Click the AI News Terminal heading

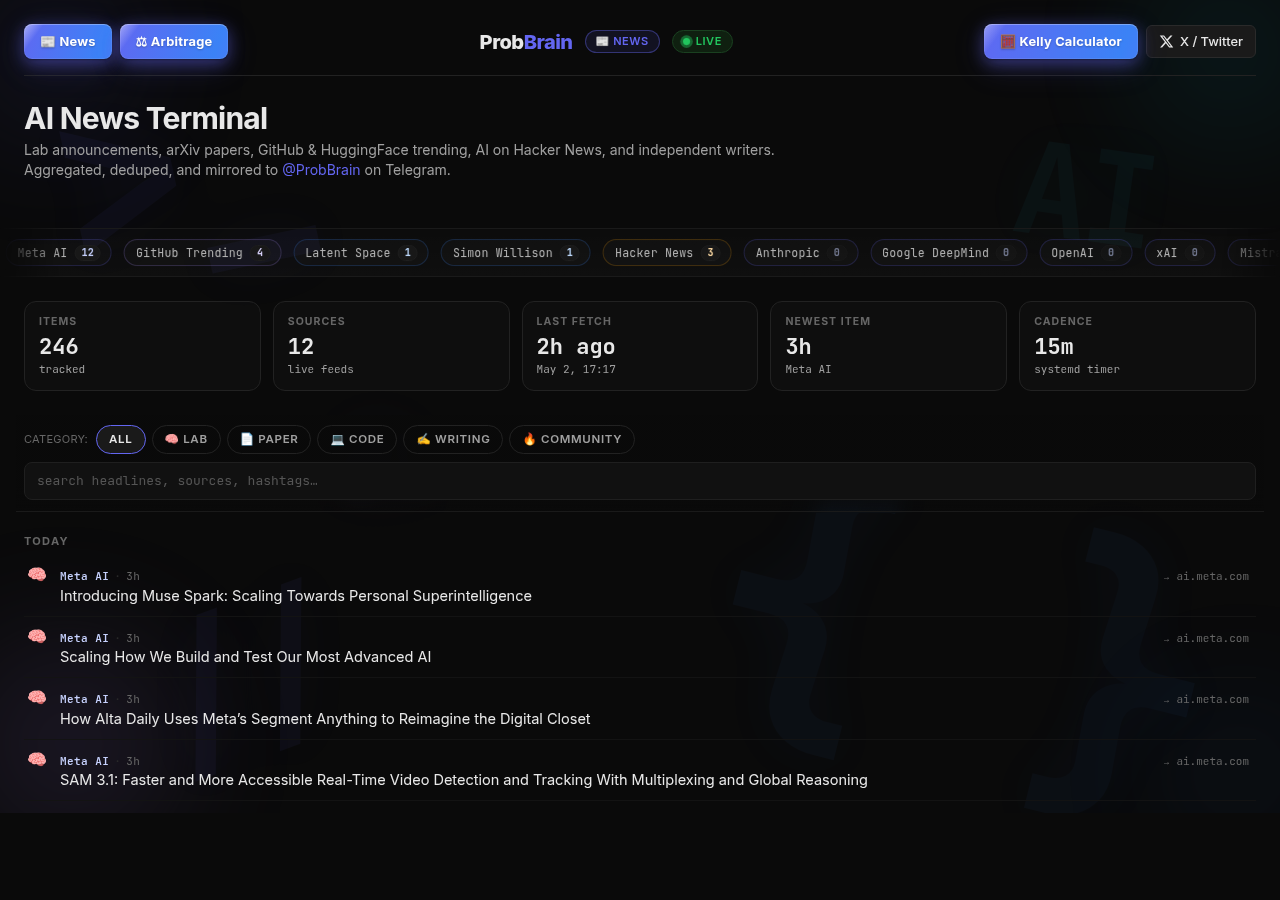[146, 118]
